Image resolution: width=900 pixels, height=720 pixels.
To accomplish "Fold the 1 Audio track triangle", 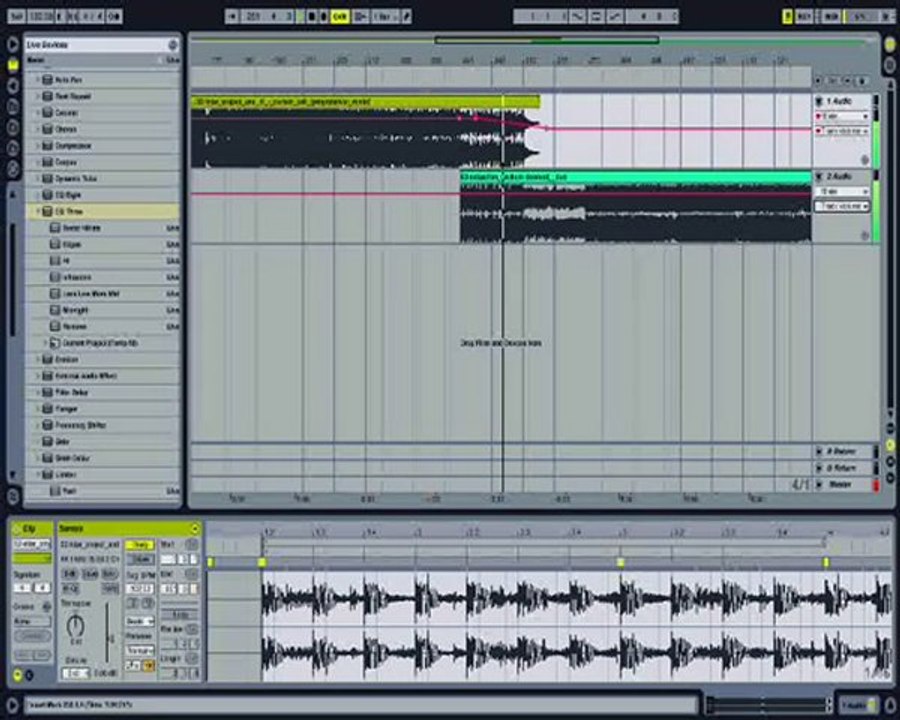I will [x=820, y=102].
